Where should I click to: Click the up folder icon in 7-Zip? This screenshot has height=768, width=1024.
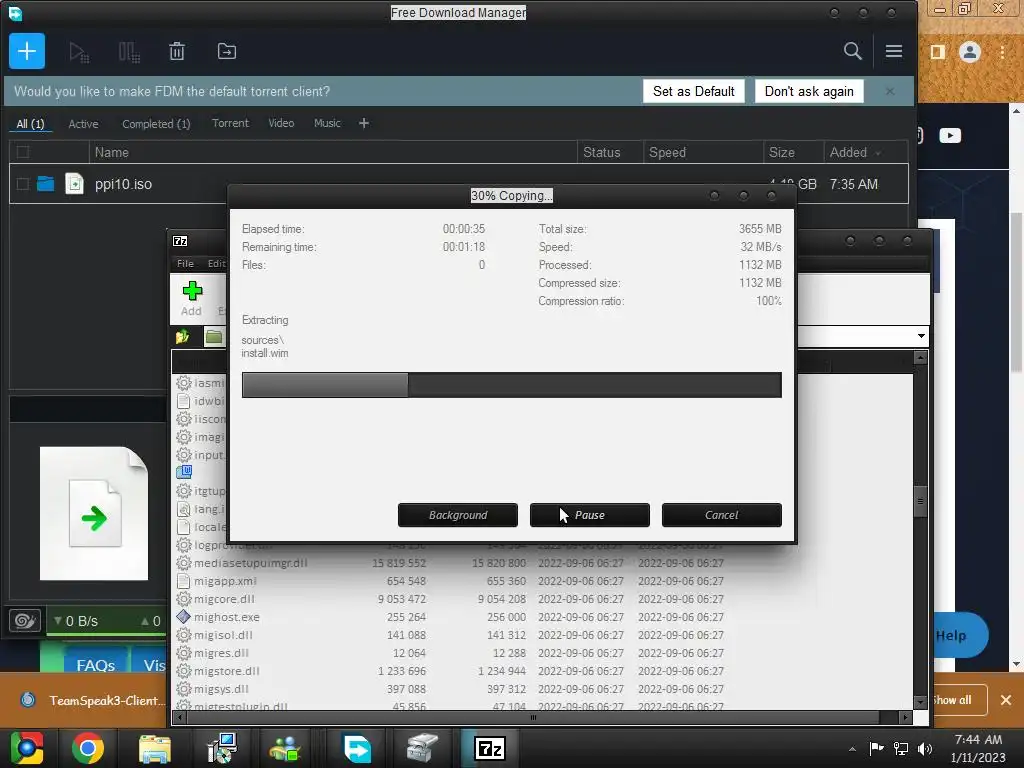pos(182,336)
